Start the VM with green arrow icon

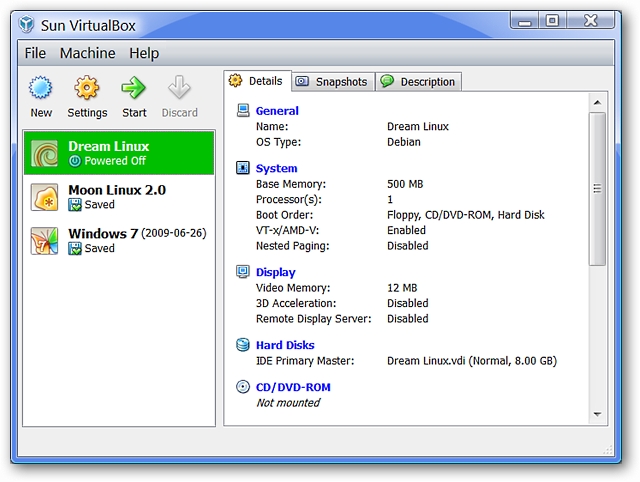coord(133,88)
